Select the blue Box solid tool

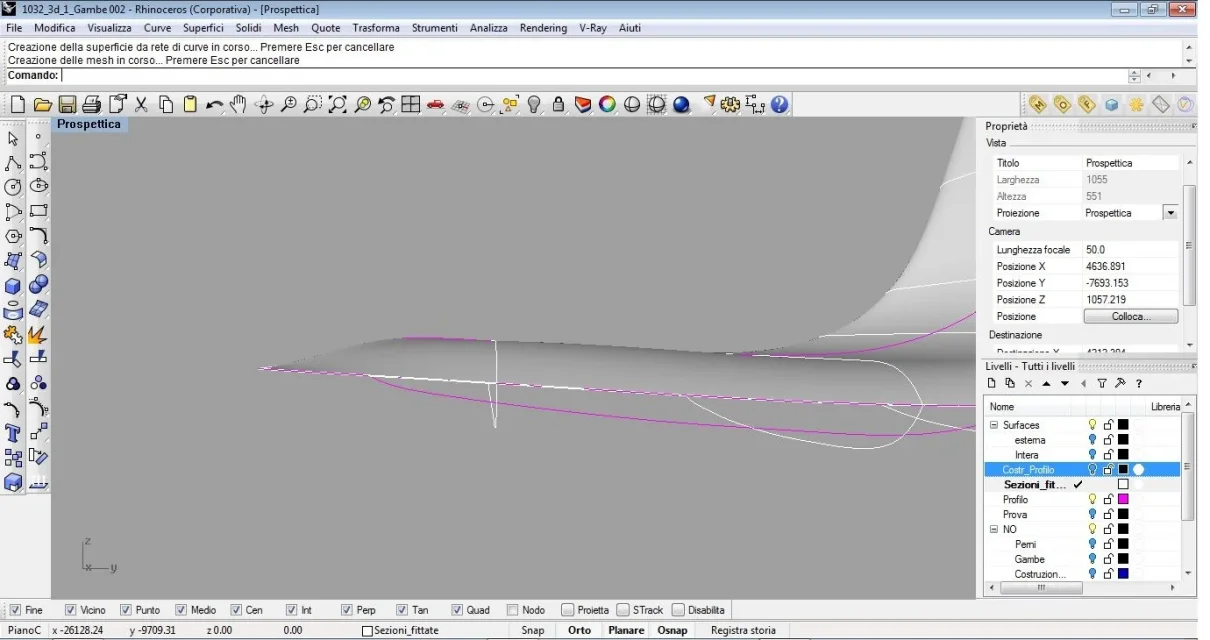point(13,285)
